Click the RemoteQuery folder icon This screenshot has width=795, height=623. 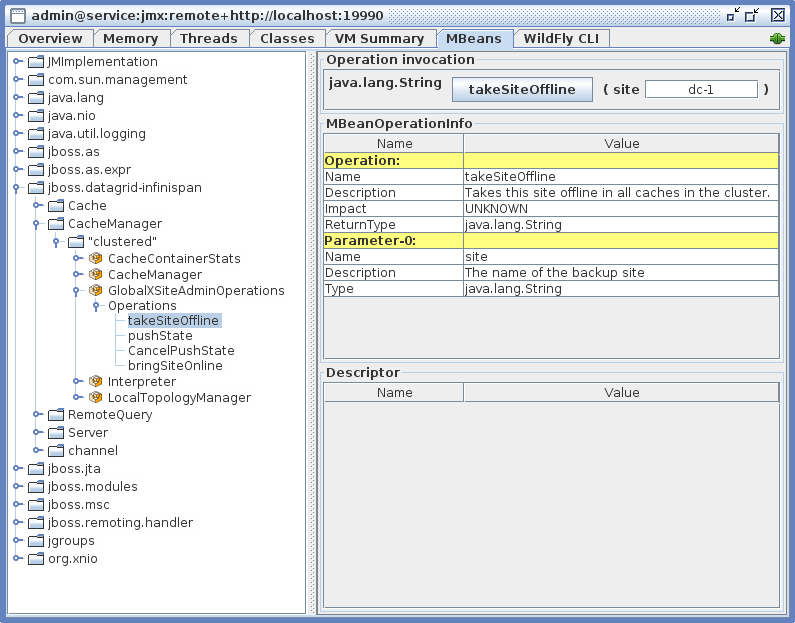click(56, 415)
